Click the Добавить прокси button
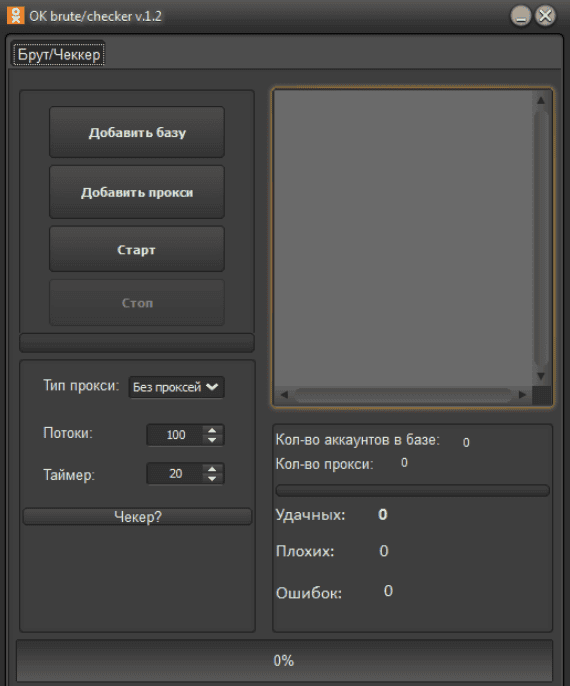Viewport: 570px width, 686px height. (x=137, y=192)
